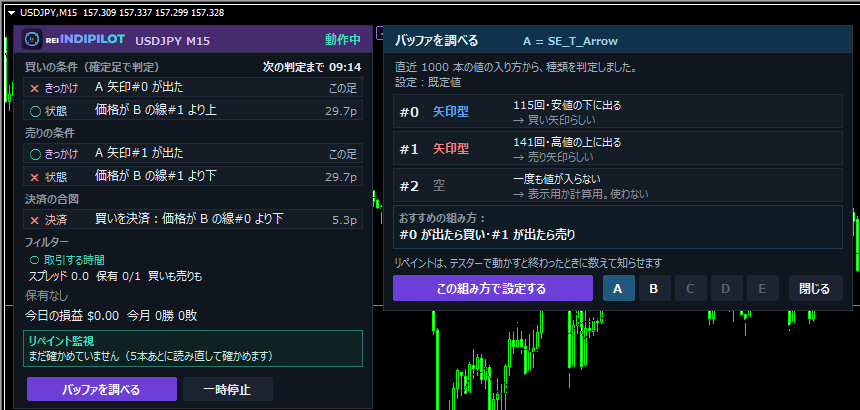This screenshot has width=860, height=410.
Task: Open the USDJPY,M15 chart title dropdown arrow
Action: 12,13
